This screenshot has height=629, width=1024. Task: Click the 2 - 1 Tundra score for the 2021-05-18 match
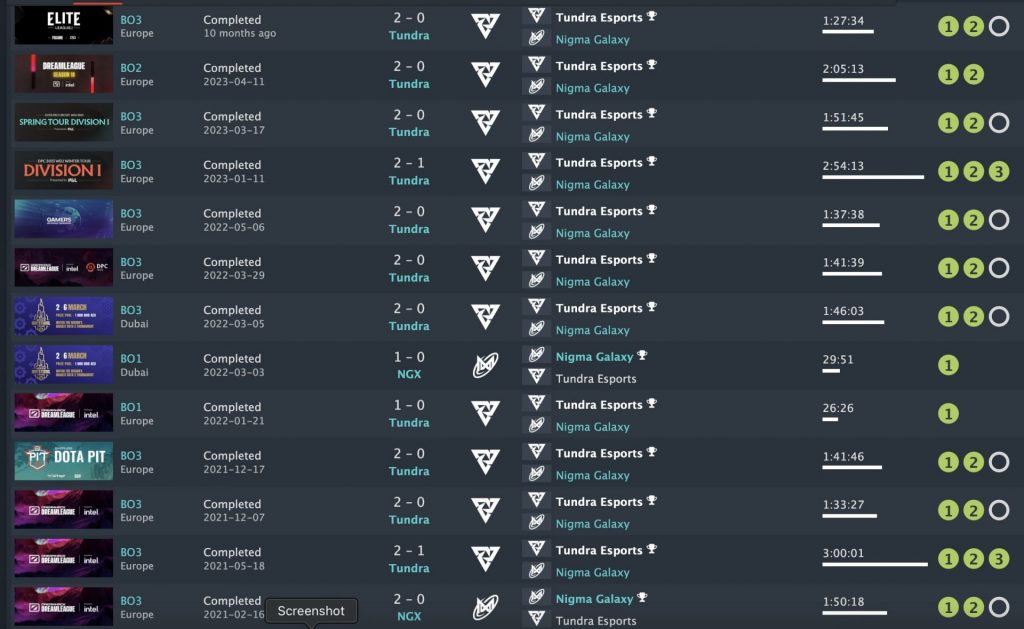(x=409, y=559)
